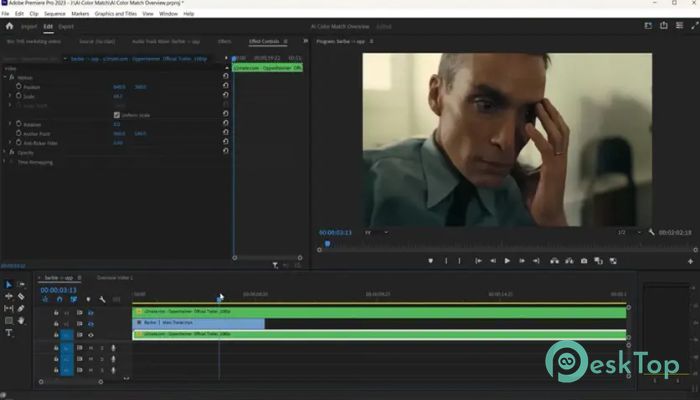Switch to the Effect Controls tab
This screenshot has height=400, width=700.
pos(264,42)
